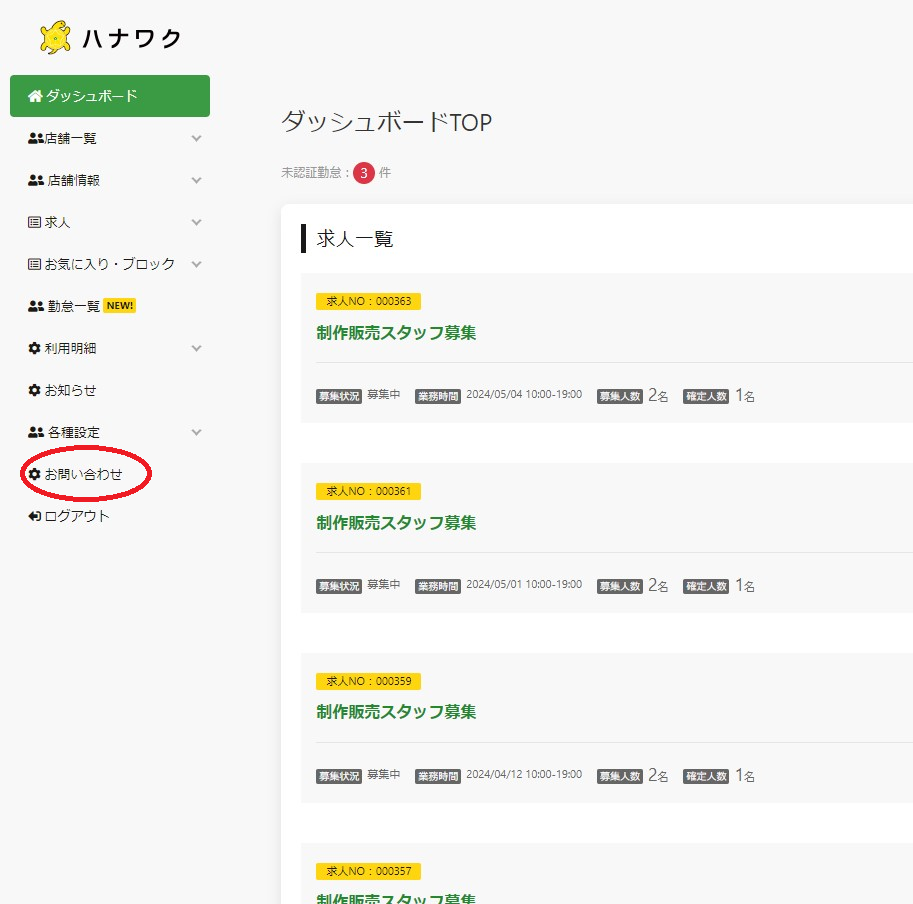913x904 pixels.
Task: Open job 制作販売スタッフ募集 under NO 000361
Action: (396, 523)
